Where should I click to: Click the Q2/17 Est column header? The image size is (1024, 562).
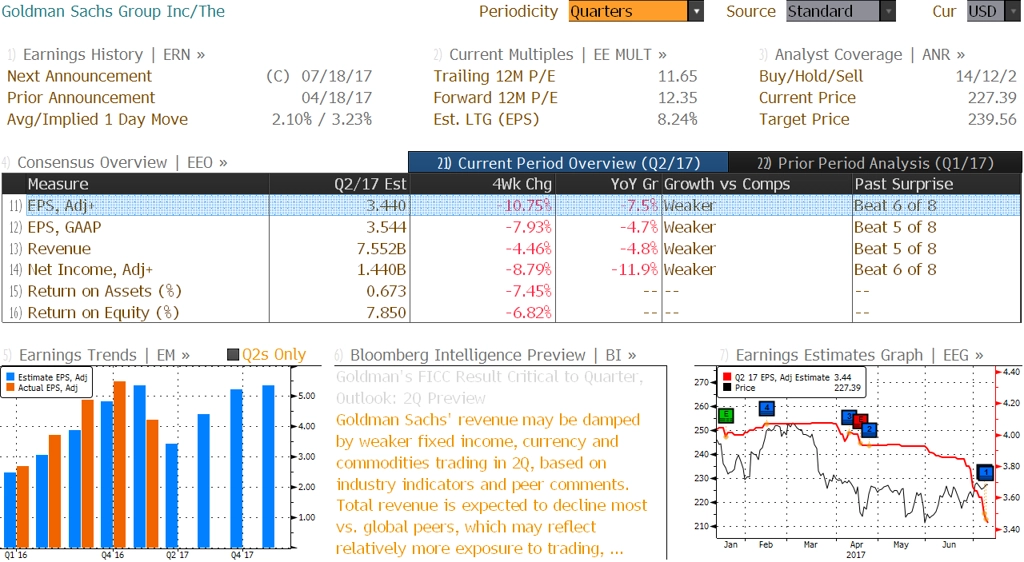(339, 183)
